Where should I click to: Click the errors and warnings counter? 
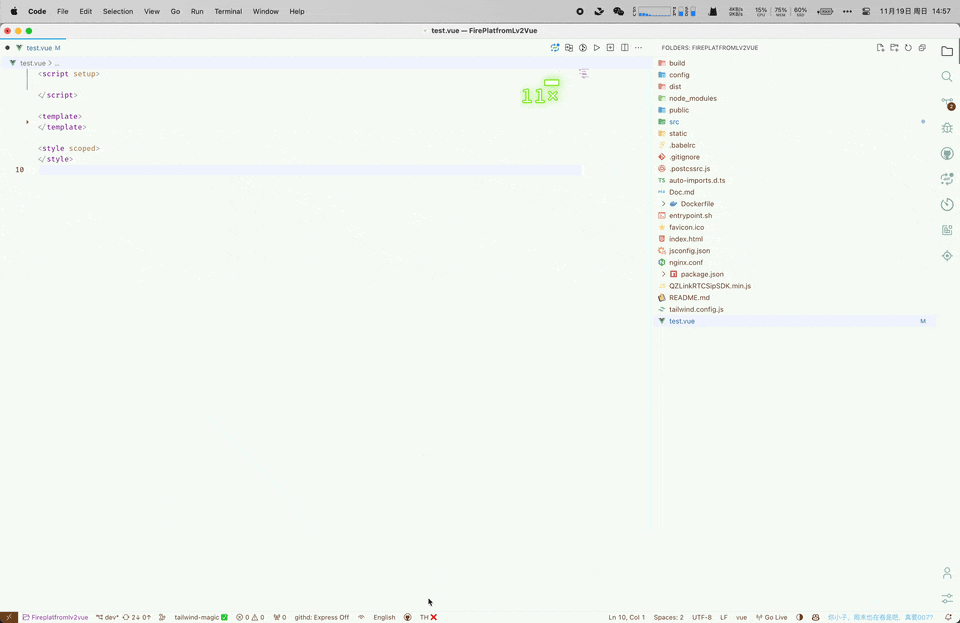coord(250,617)
